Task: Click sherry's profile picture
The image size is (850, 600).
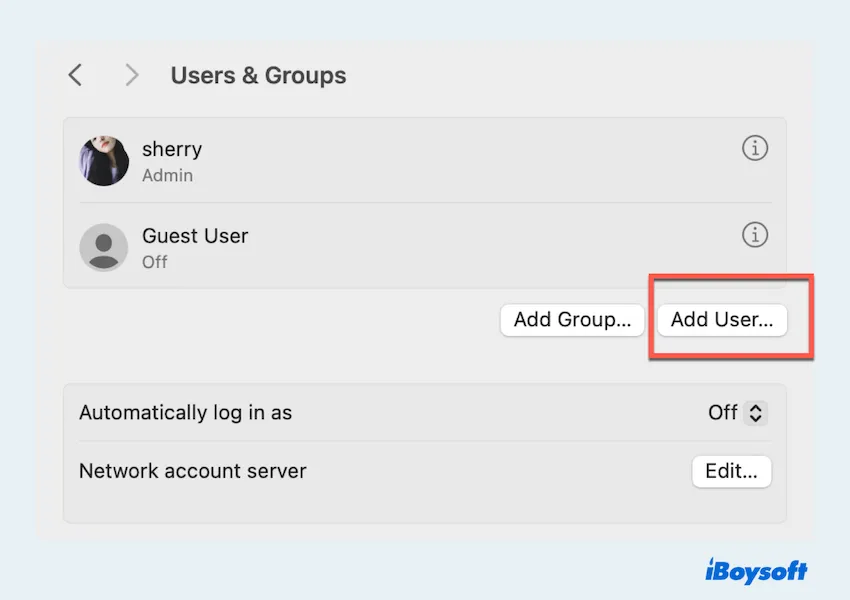Action: pos(104,160)
